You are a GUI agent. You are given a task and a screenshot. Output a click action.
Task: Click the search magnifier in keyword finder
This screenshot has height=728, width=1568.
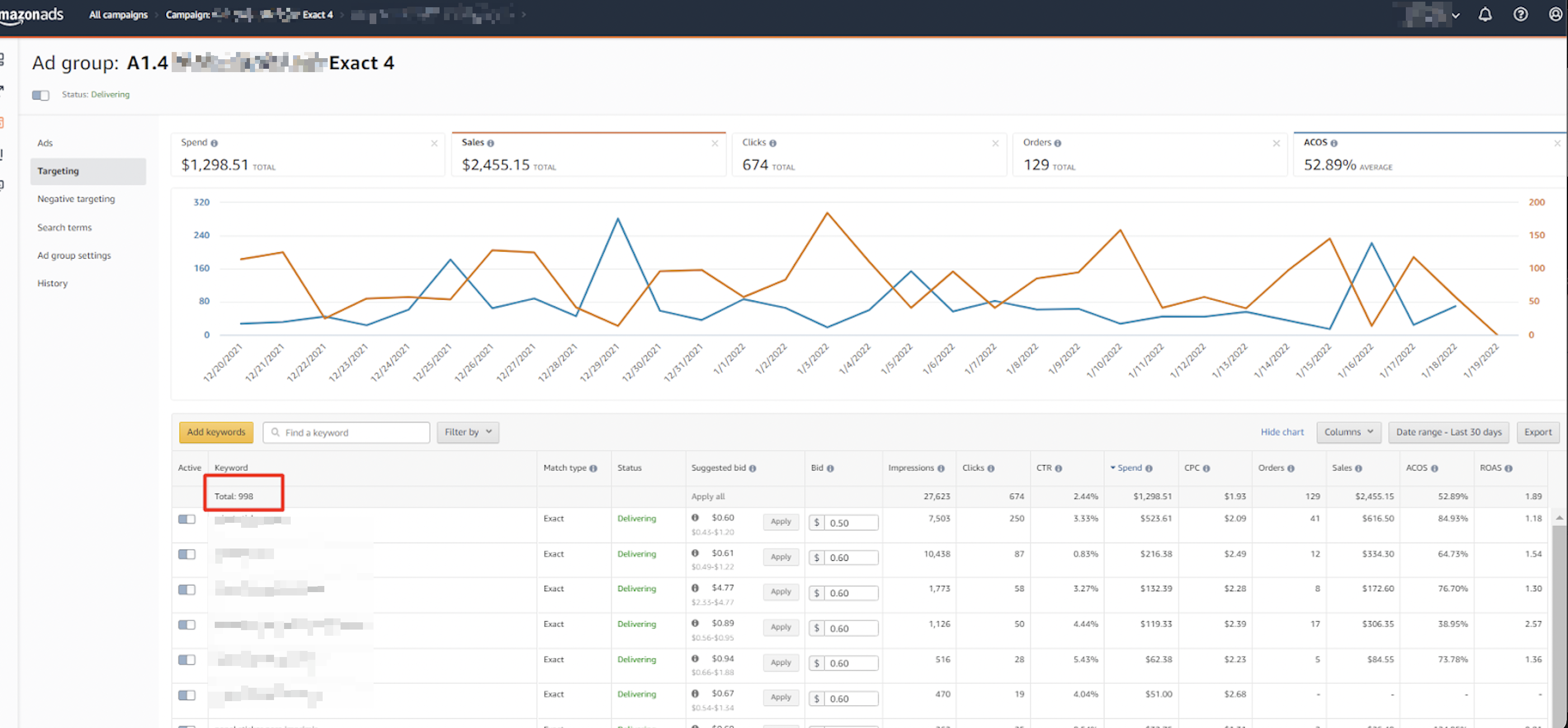pos(275,432)
